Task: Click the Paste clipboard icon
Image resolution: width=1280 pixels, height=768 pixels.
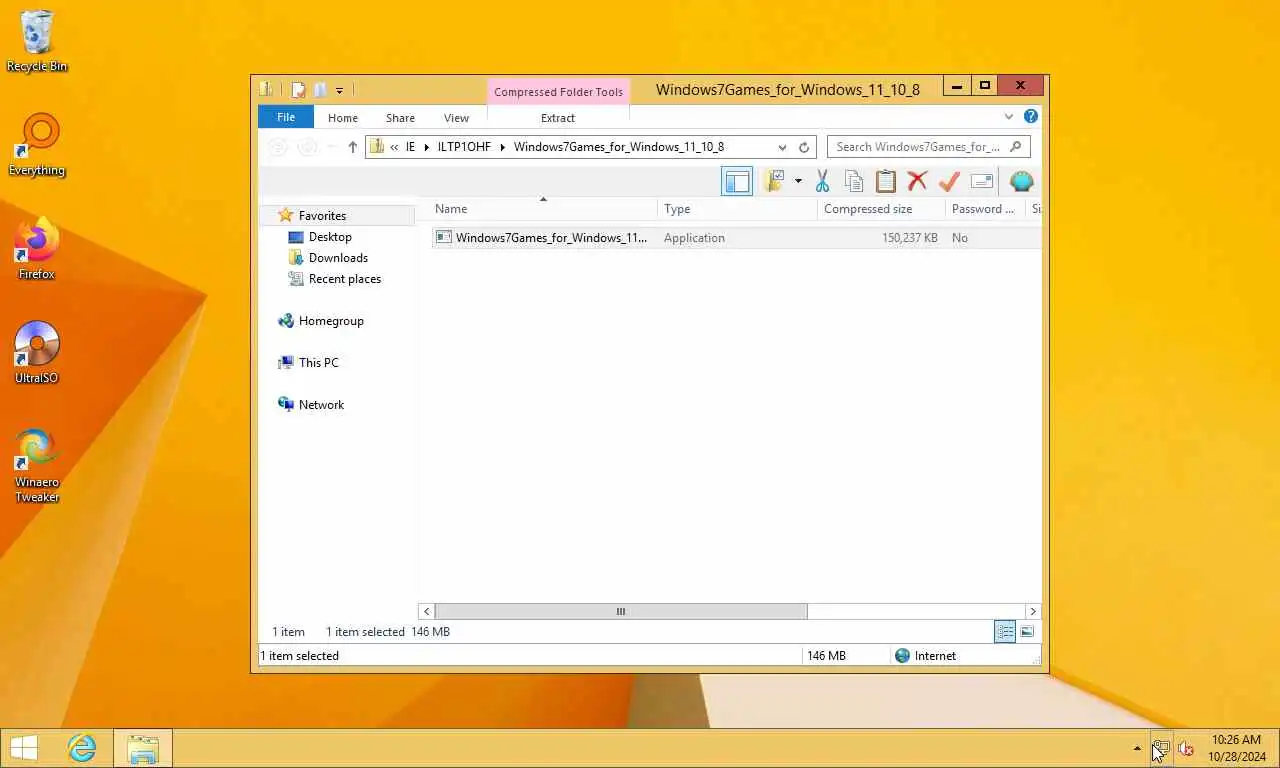Action: click(886, 181)
